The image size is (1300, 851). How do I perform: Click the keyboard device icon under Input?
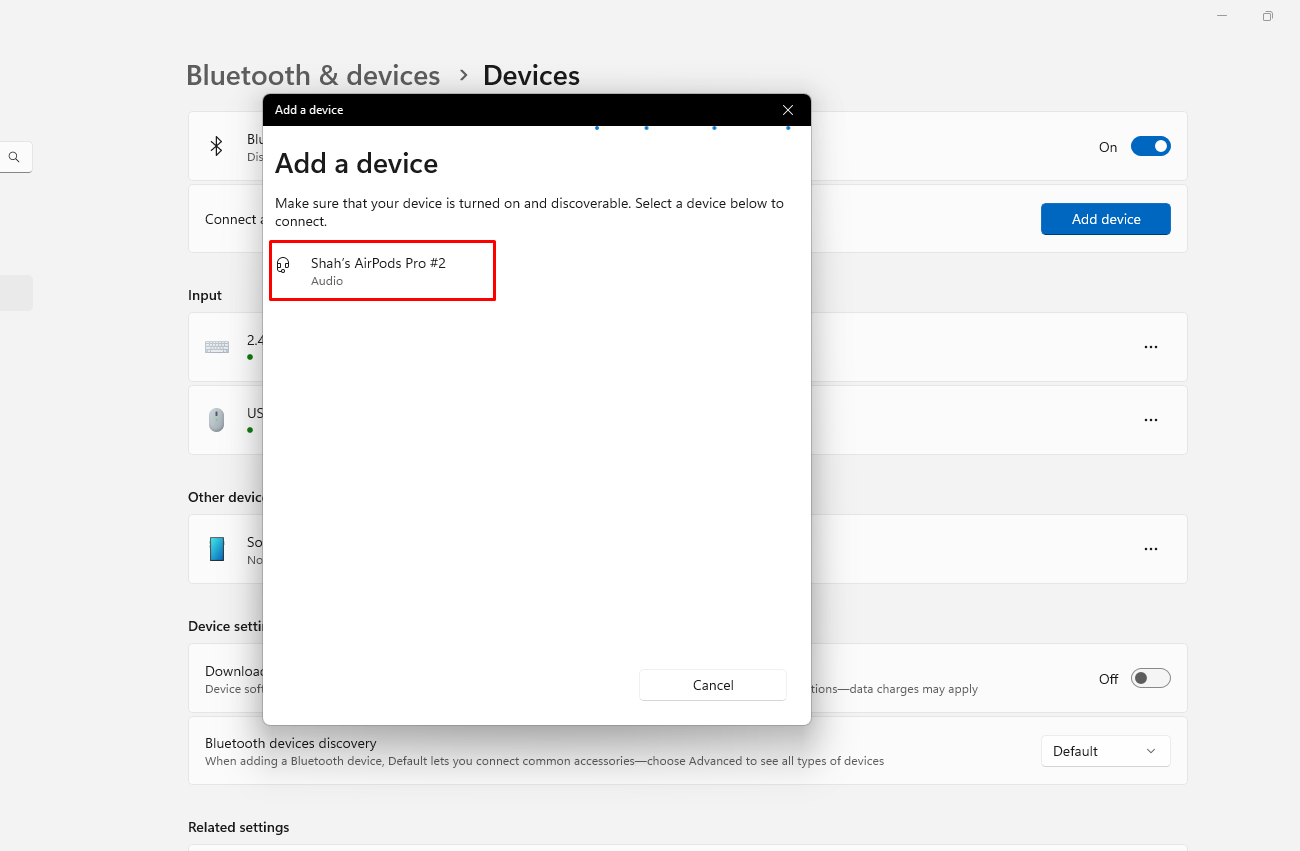click(x=217, y=347)
